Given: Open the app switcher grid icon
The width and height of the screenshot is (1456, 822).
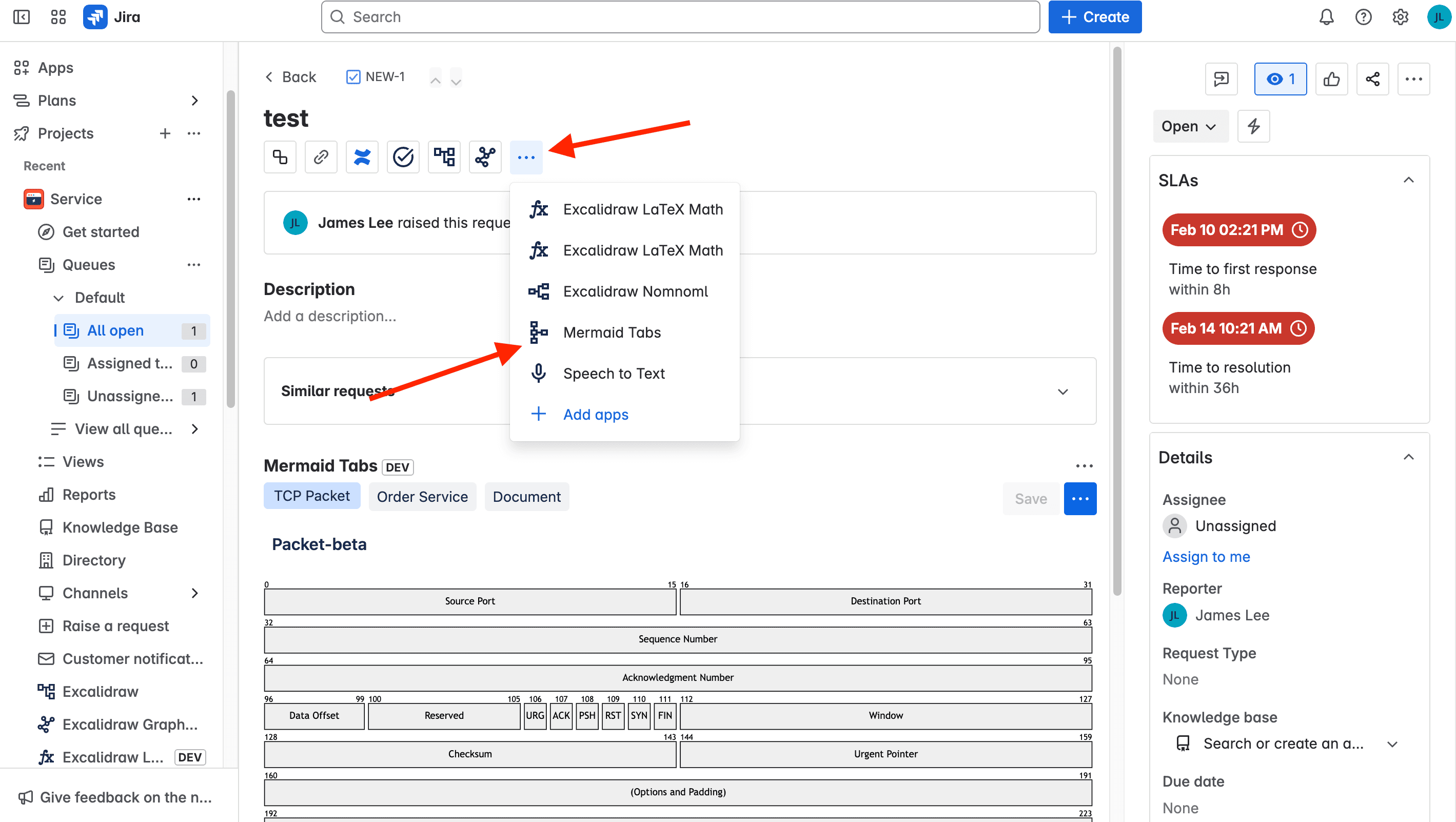Looking at the screenshot, I should click(58, 17).
